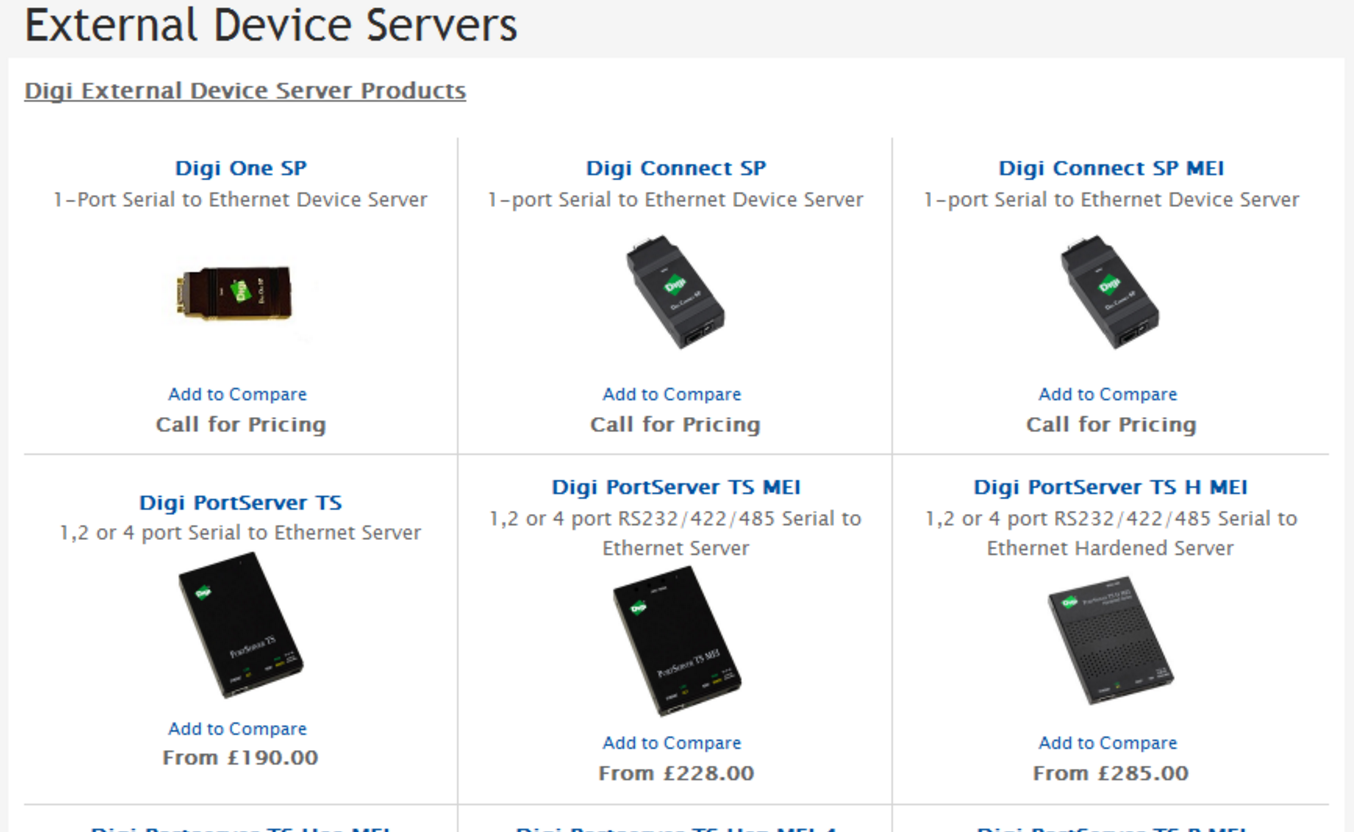
Task: Click the From £190.00 price text
Action: [240, 758]
